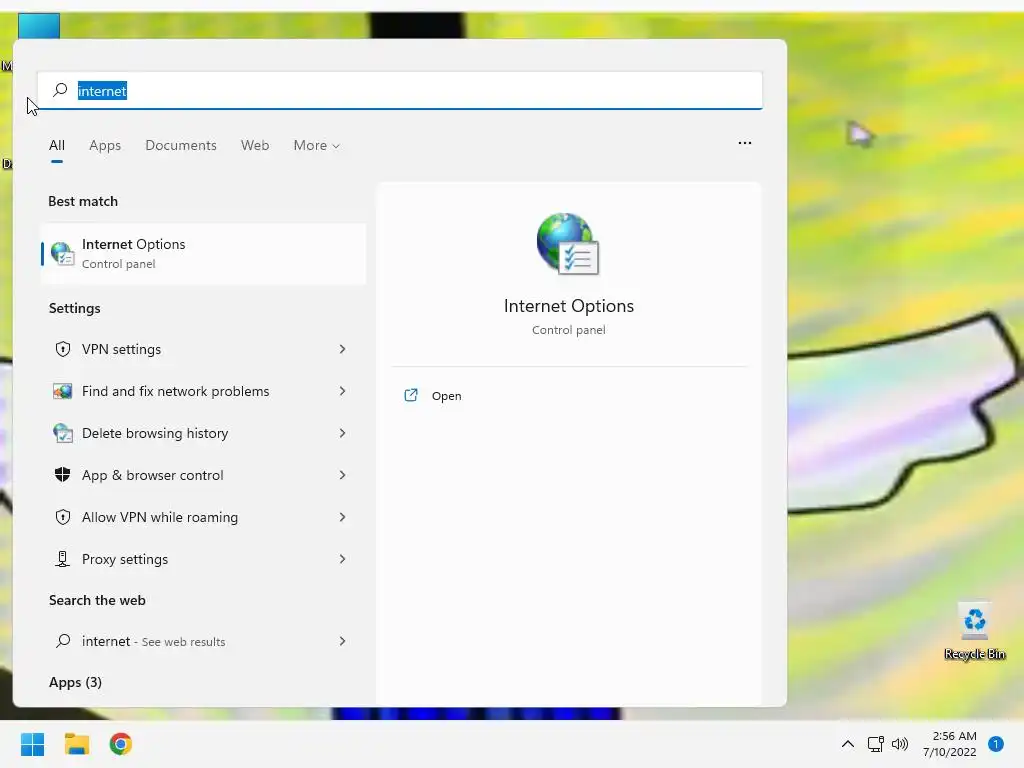Screen dimensions: 1024x768
Task: Open Google Chrome from the taskbar
Action: click(x=121, y=744)
